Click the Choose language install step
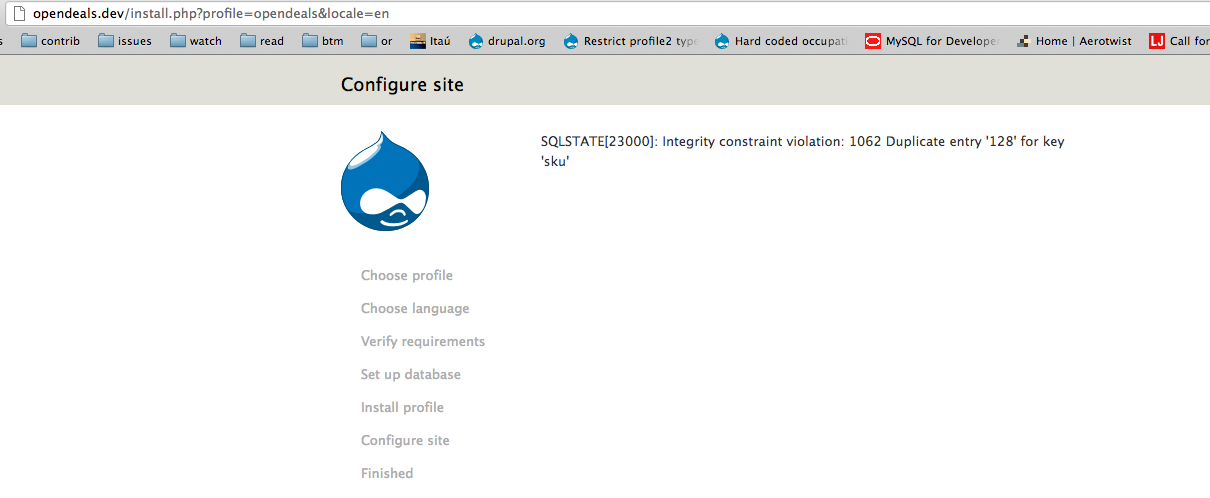 pyautogui.click(x=415, y=308)
